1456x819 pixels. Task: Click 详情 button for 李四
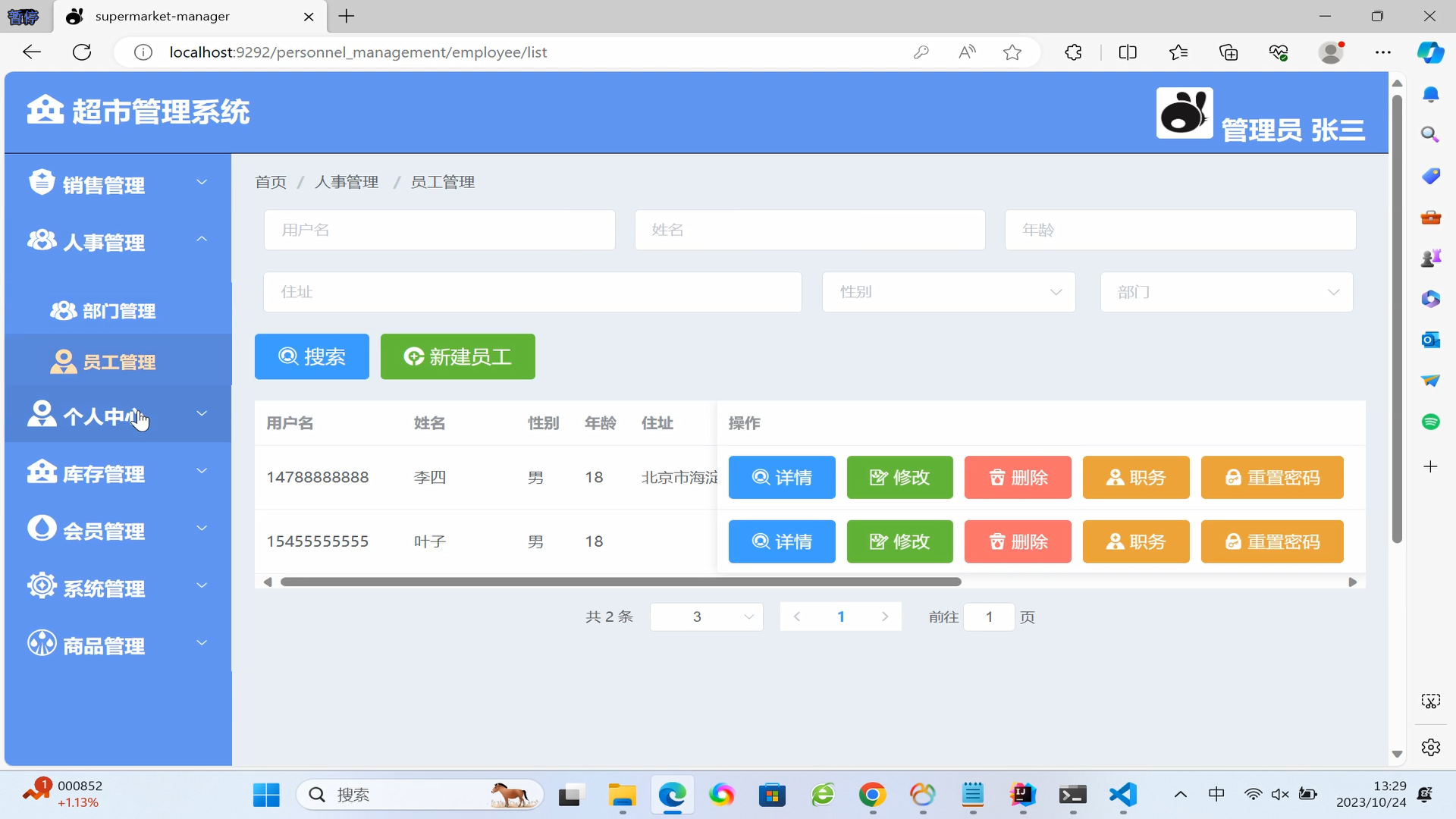coord(781,477)
